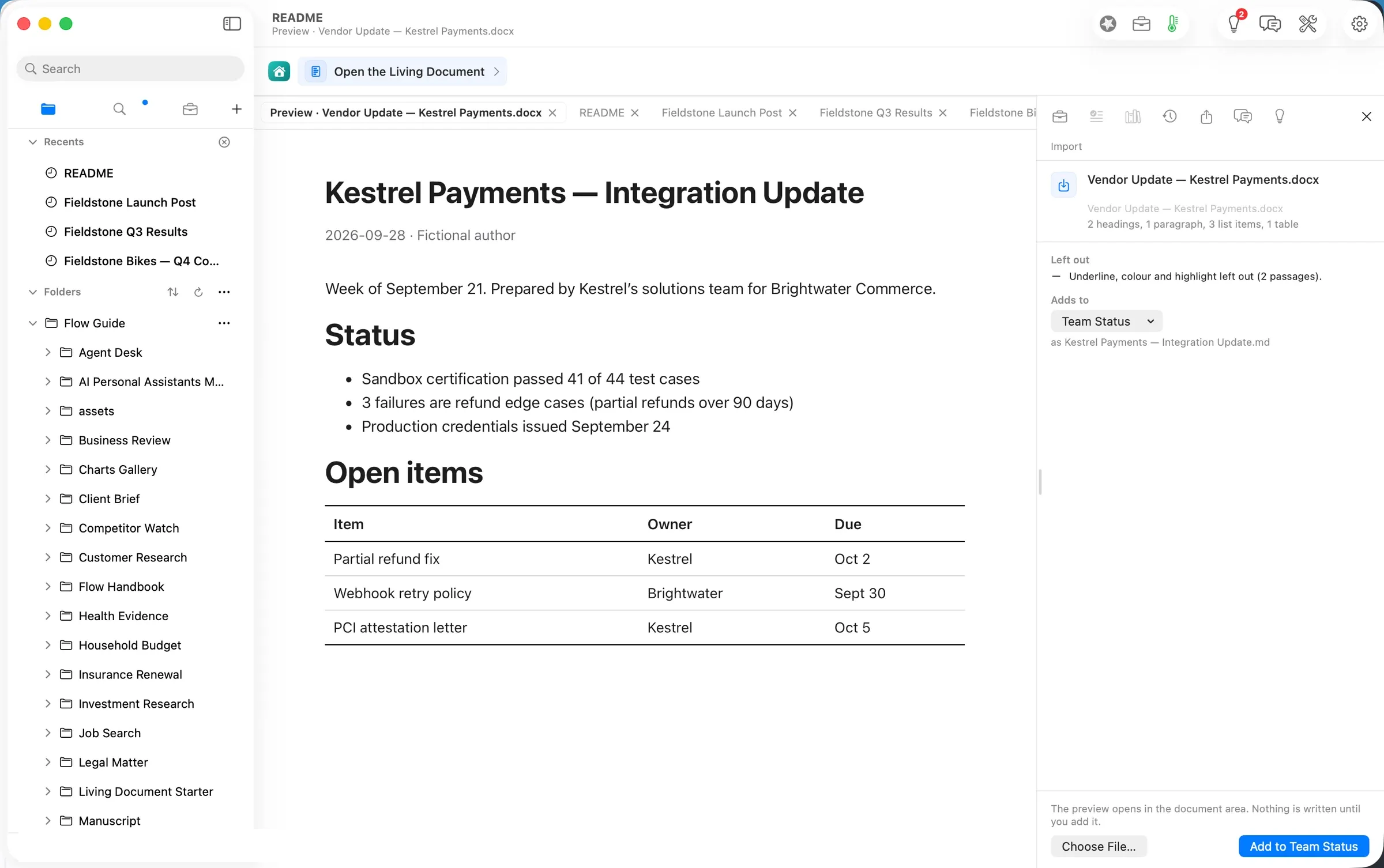Screen dimensions: 1384x868
Task: Open the sidebar search magnifier icon
Action: click(119, 109)
